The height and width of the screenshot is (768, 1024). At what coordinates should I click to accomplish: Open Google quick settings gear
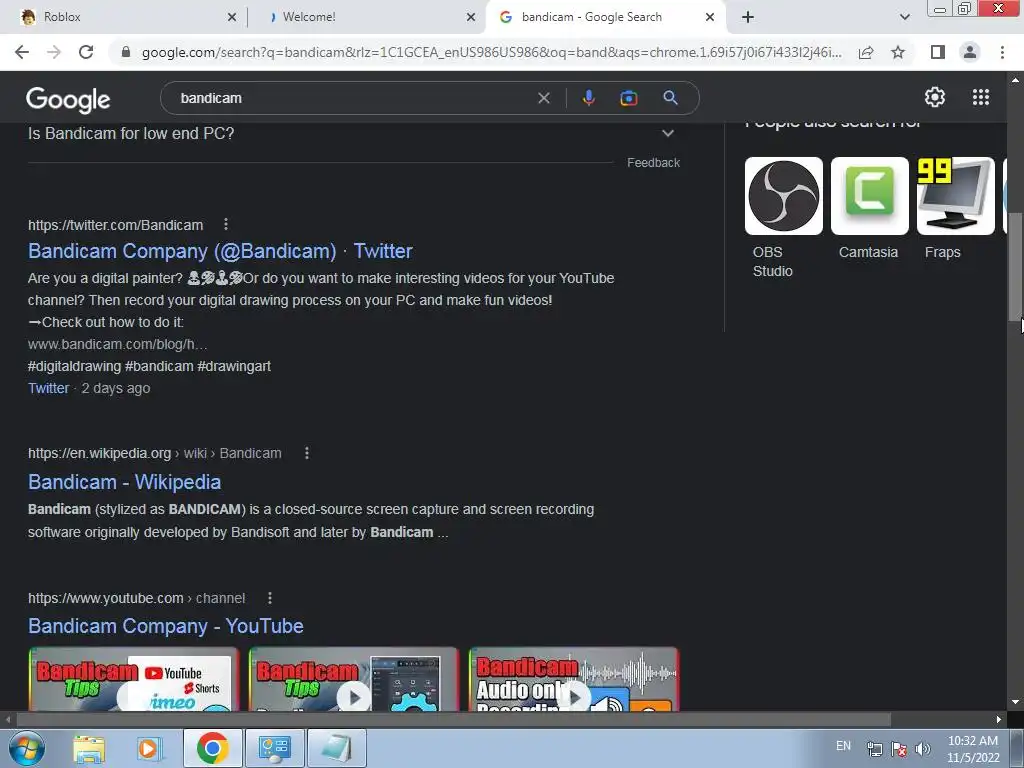pyautogui.click(x=935, y=97)
